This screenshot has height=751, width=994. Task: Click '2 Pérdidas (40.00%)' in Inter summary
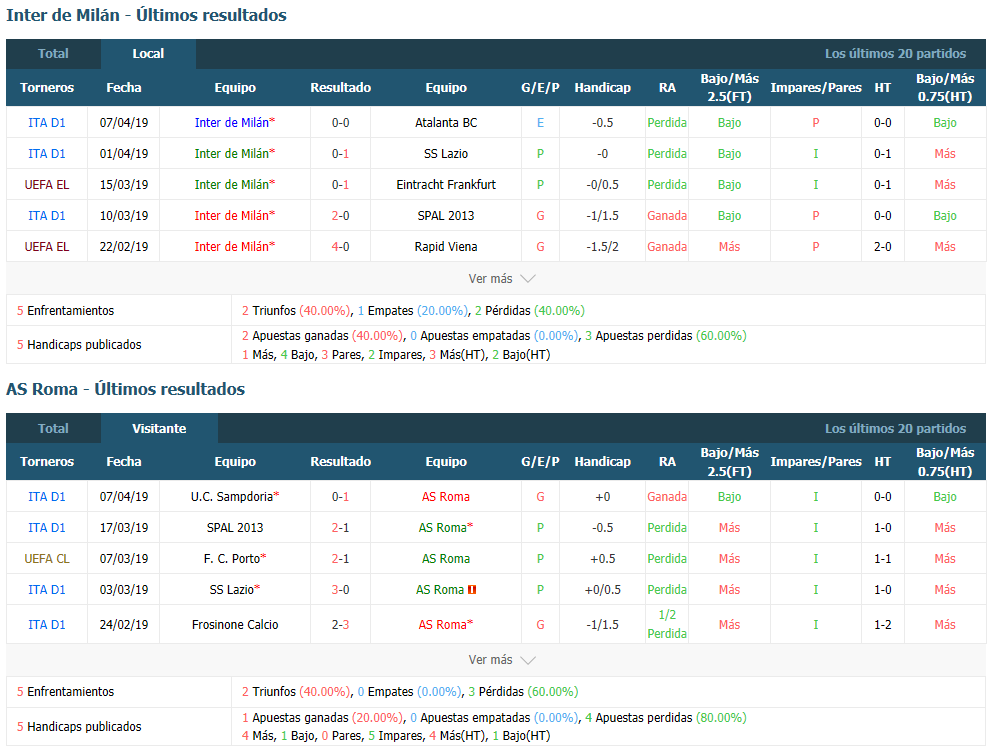(529, 311)
